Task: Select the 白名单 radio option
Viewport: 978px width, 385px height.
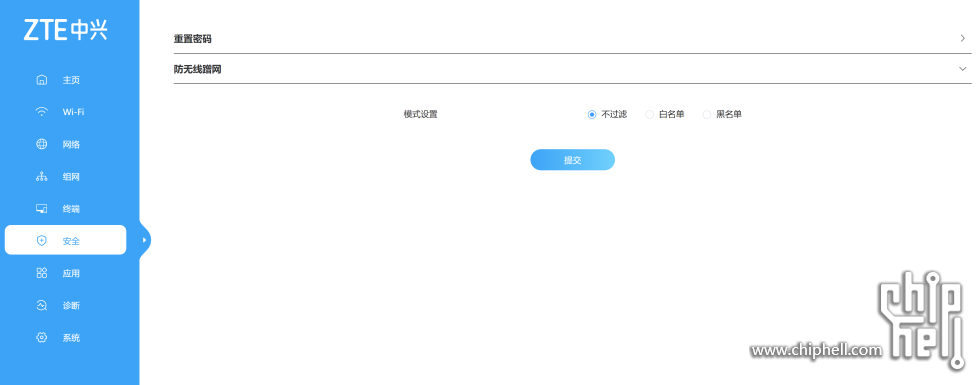Action: pyautogui.click(x=649, y=115)
